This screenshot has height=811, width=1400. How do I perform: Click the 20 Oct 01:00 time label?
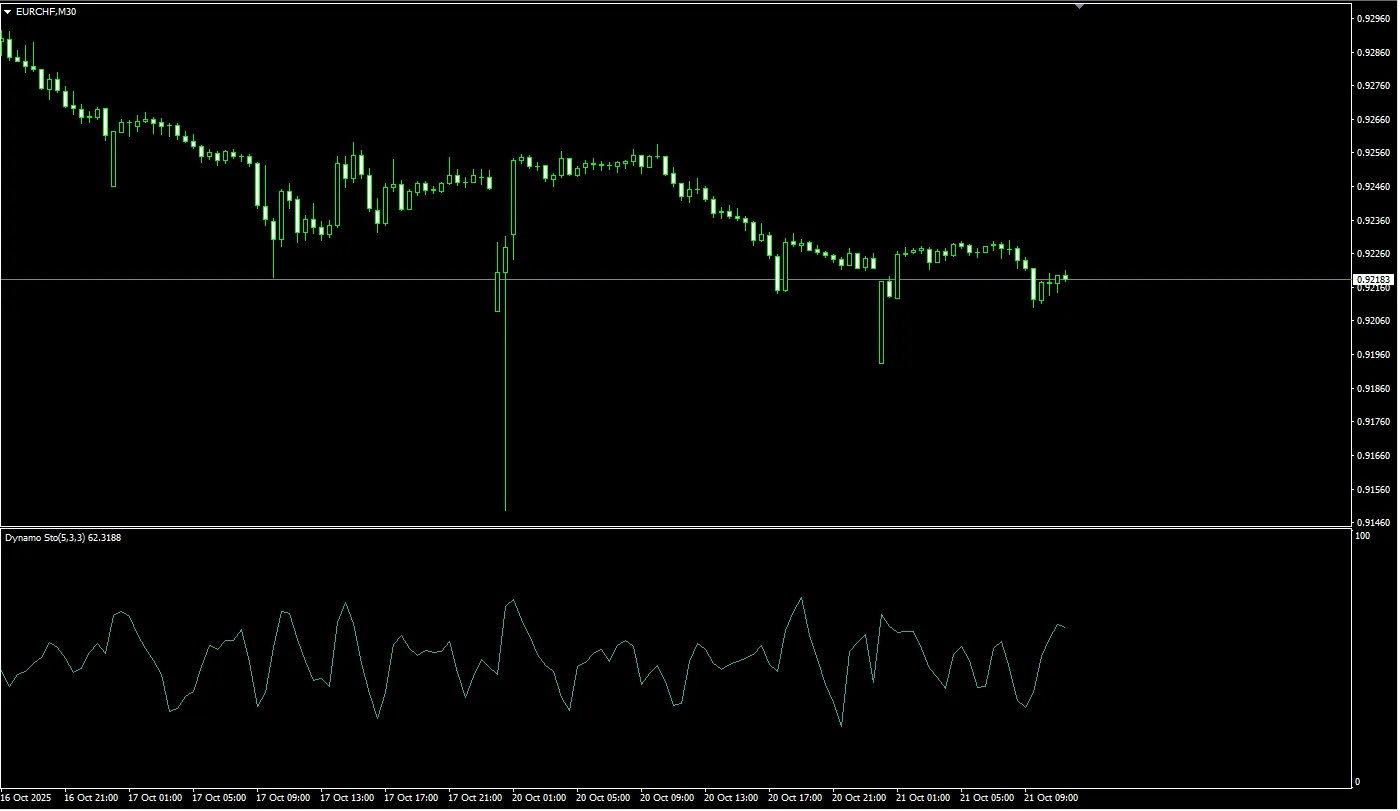[538, 798]
